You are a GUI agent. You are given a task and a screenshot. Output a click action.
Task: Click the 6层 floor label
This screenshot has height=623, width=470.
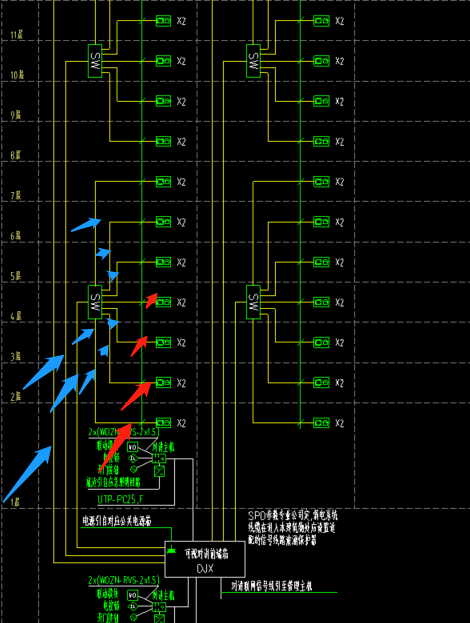coord(15,236)
